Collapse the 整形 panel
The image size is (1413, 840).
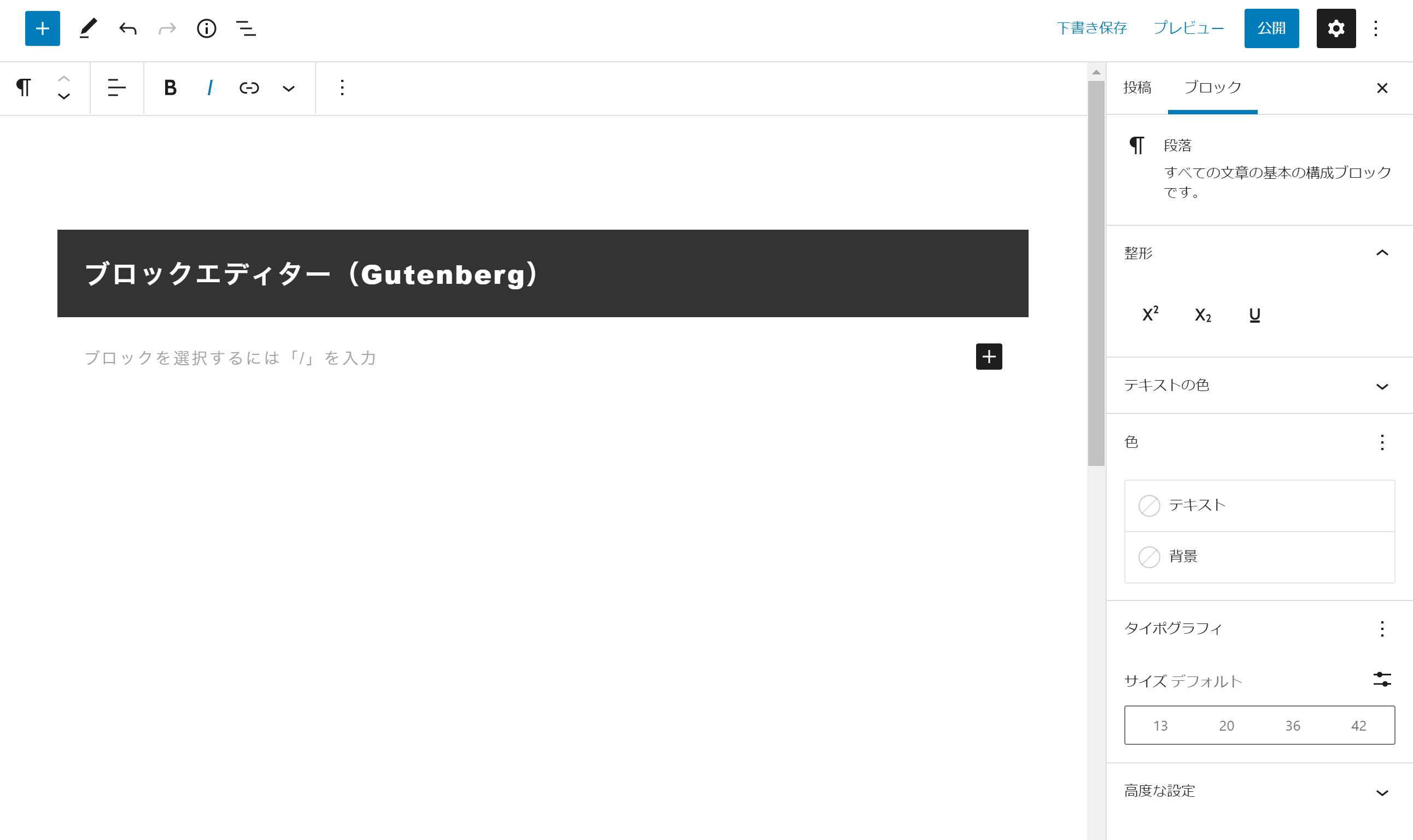(x=1260, y=253)
